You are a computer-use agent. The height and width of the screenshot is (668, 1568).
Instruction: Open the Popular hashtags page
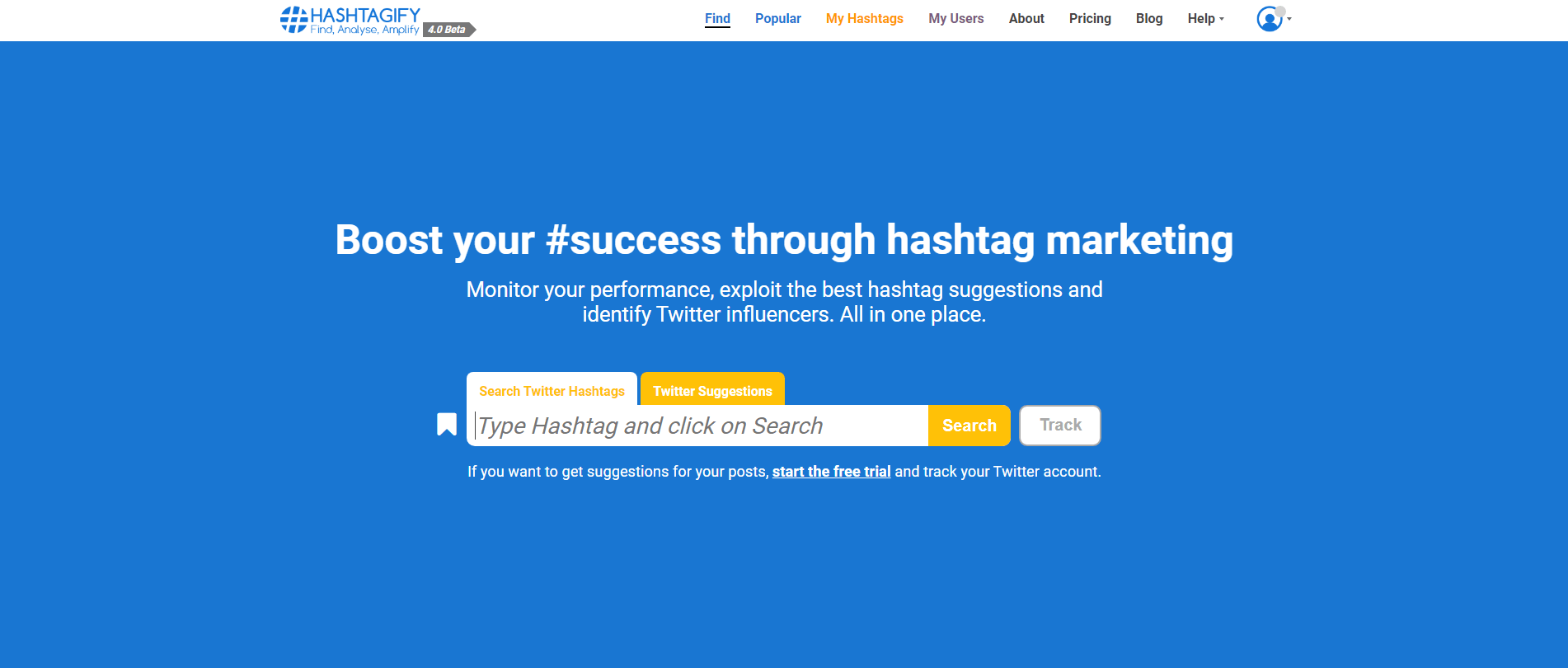tap(777, 18)
